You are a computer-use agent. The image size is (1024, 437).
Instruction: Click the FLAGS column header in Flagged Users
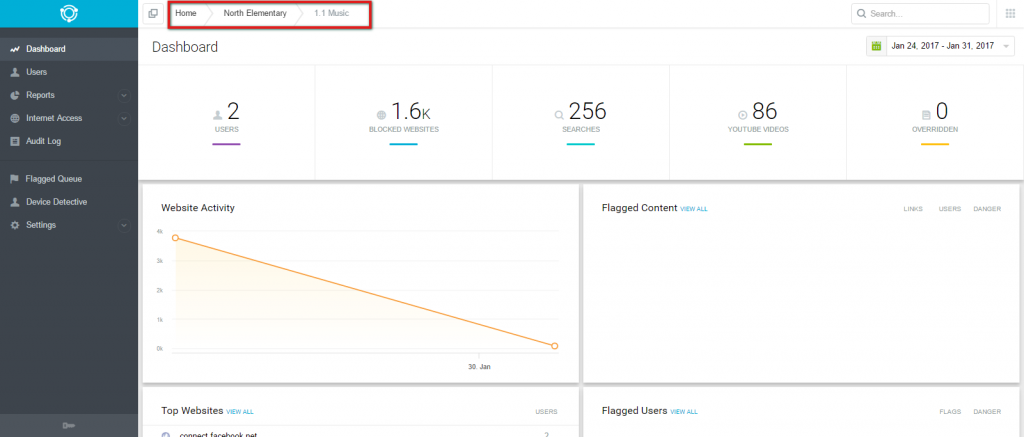(949, 412)
